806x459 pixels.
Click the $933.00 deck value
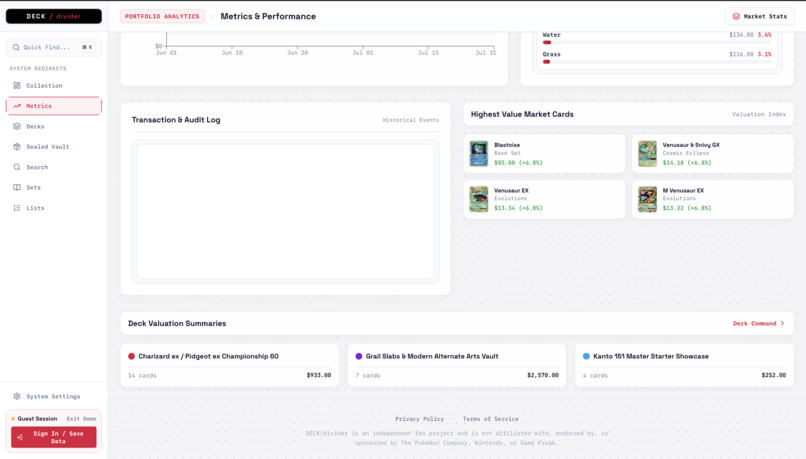pos(319,375)
